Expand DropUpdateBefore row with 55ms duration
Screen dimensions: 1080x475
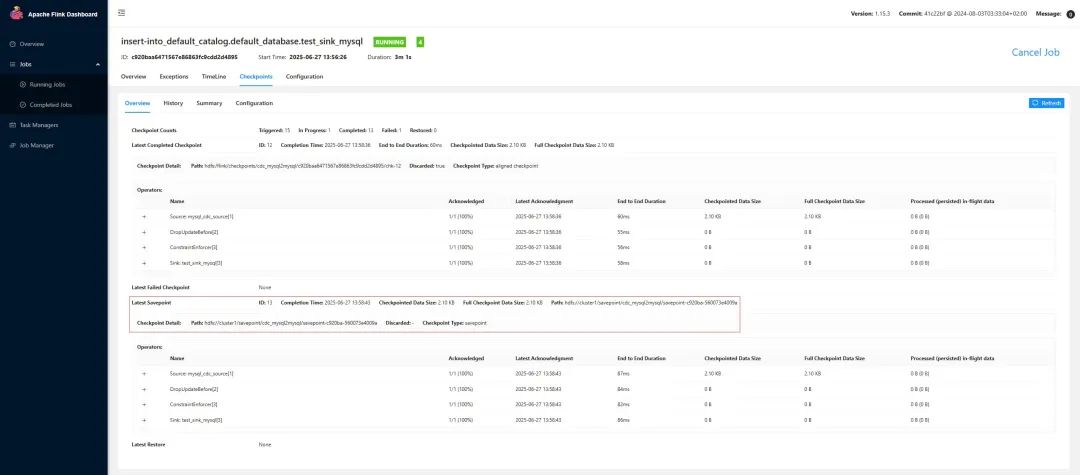[144, 232]
